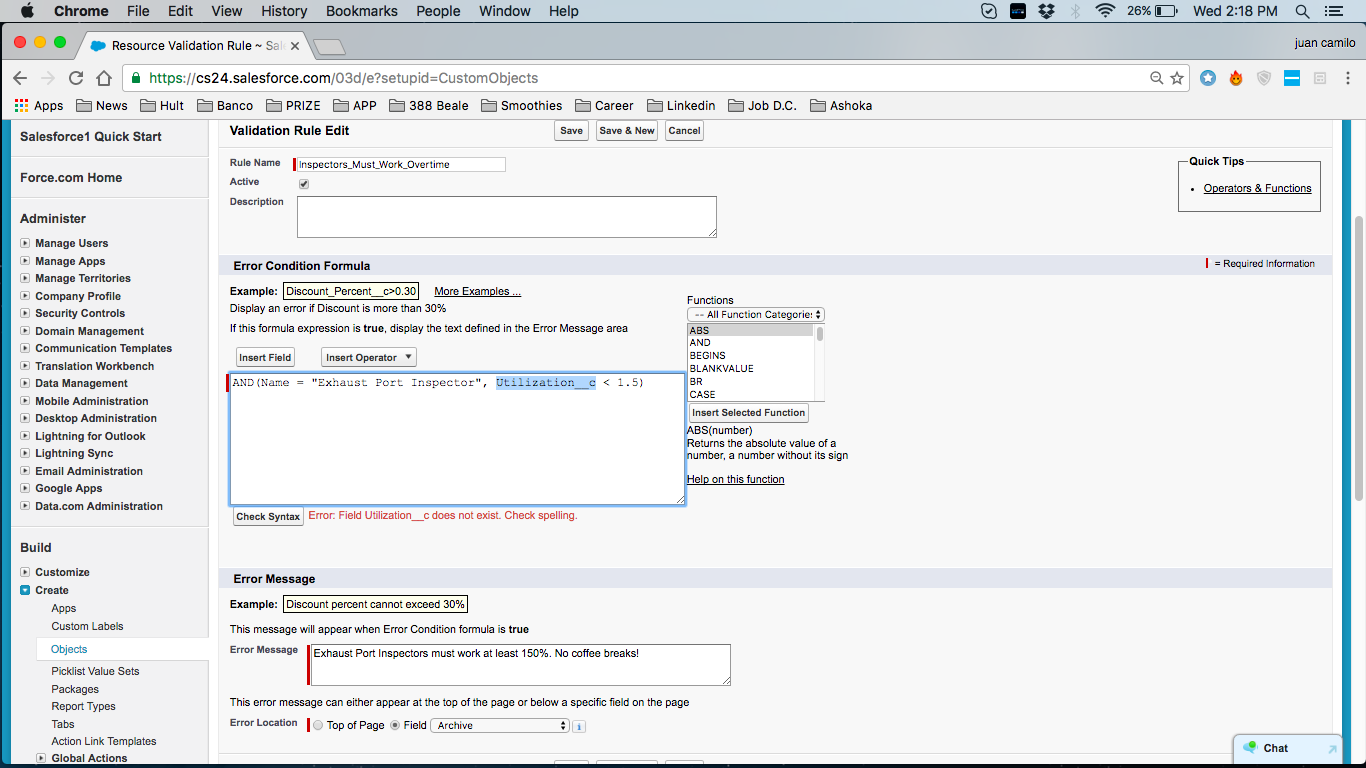This screenshot has height=768, width=1366.
Task: Open the Dropbox menu bar icon
Action: (1047, 11)
